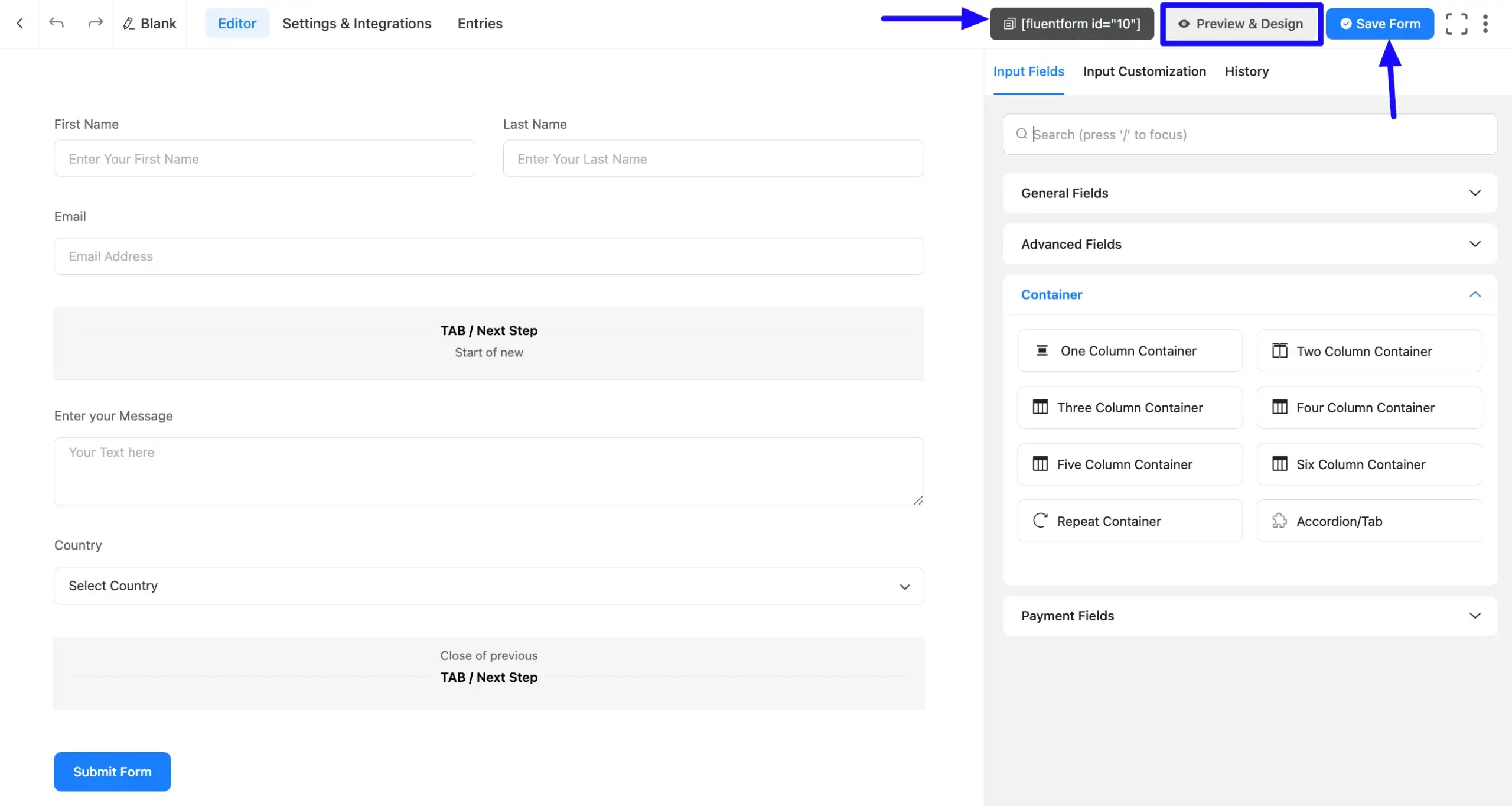Add a One Column Container
This screenshot has width=1512, height=806.
pyautogui.click(x=1129, y=350)
